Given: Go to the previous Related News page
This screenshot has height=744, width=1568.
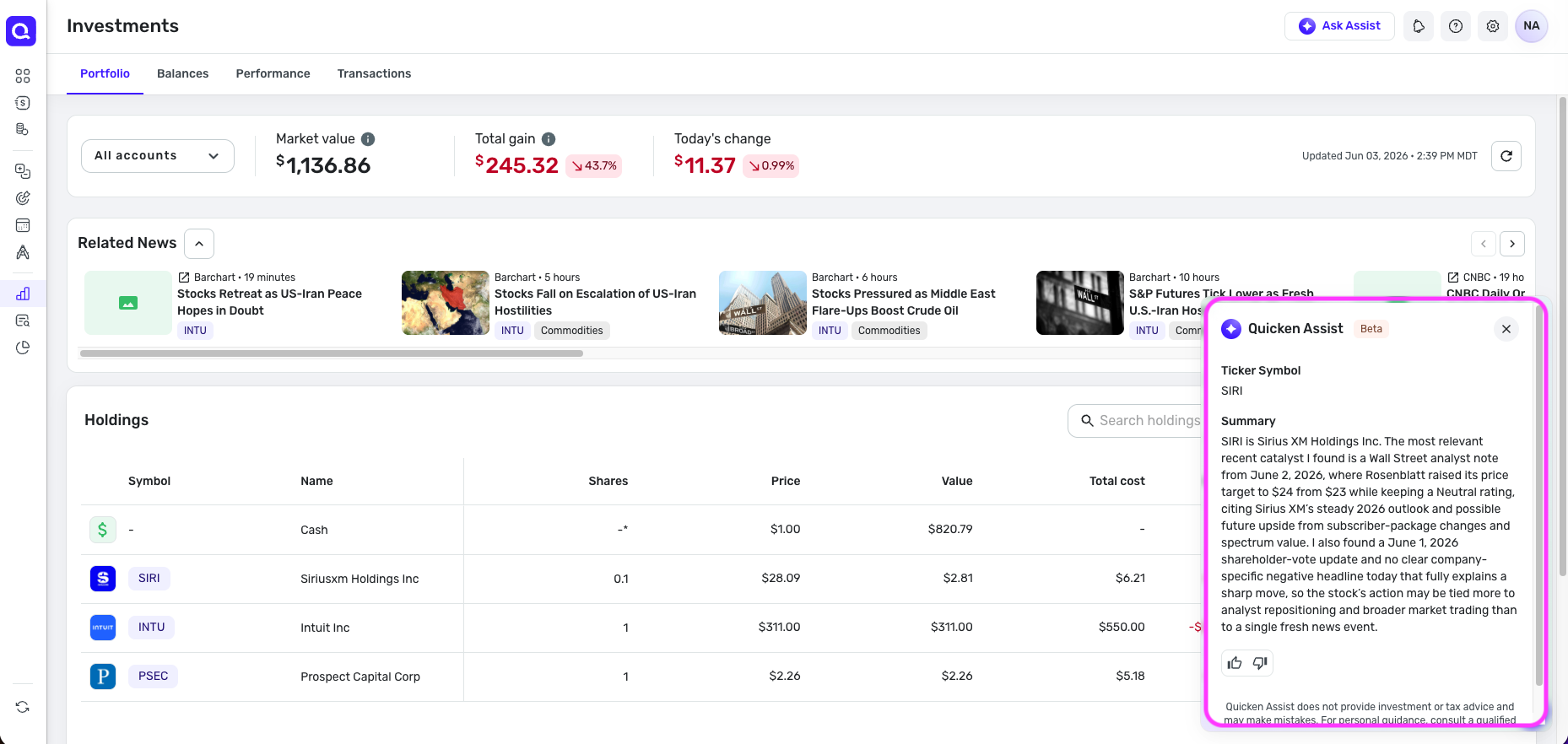Looking at the screenshot, I should [x=1484, y=244].
